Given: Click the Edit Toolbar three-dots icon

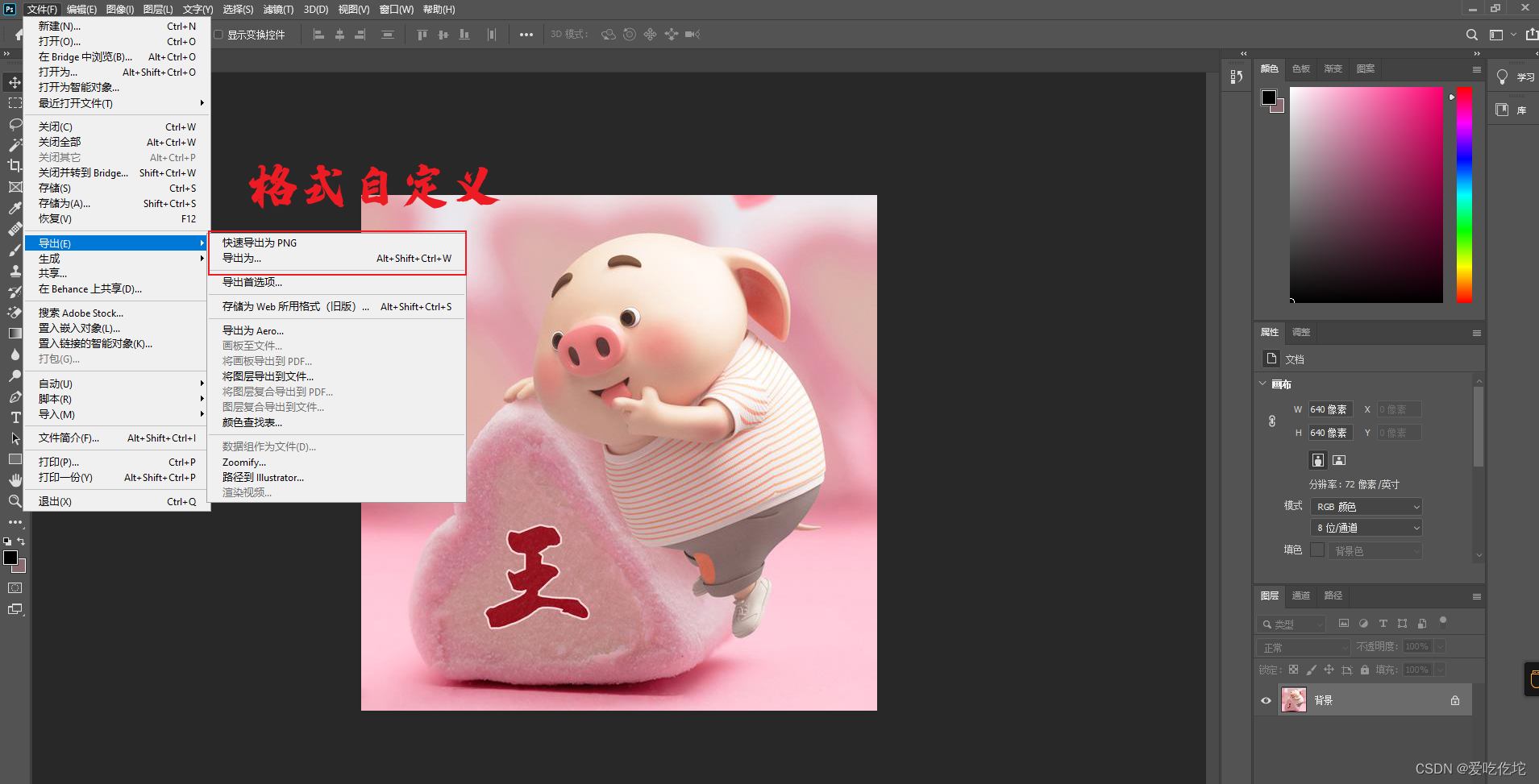Looking at the screenshot, I should pyautogui.click(x=15, y=522).
